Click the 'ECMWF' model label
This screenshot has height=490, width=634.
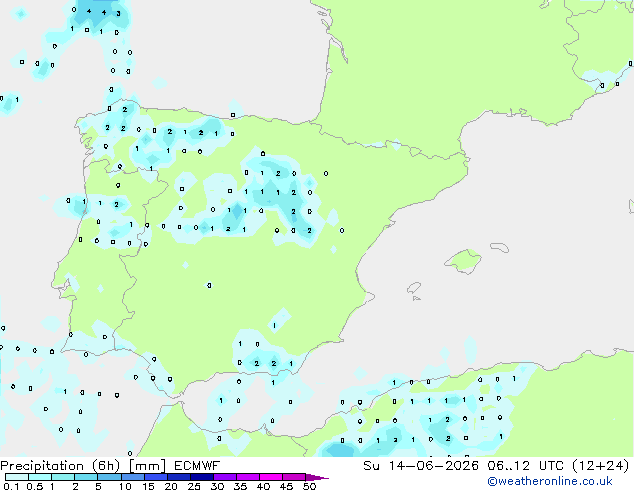click(197, 466)
